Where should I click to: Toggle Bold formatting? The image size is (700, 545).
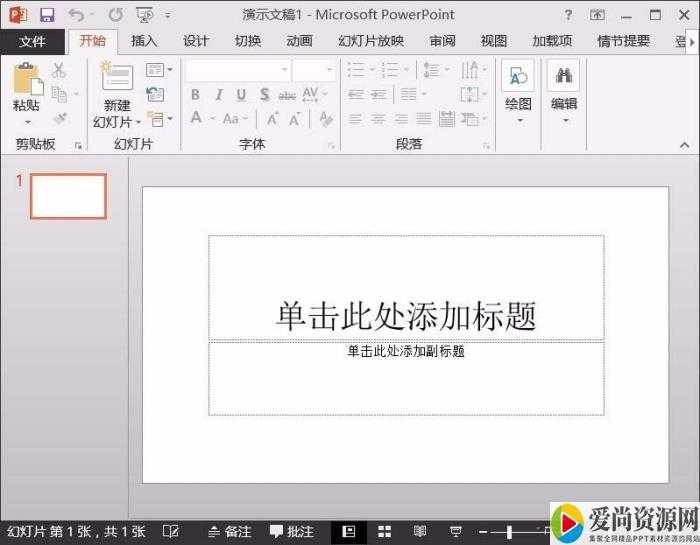tap(195, 95)
